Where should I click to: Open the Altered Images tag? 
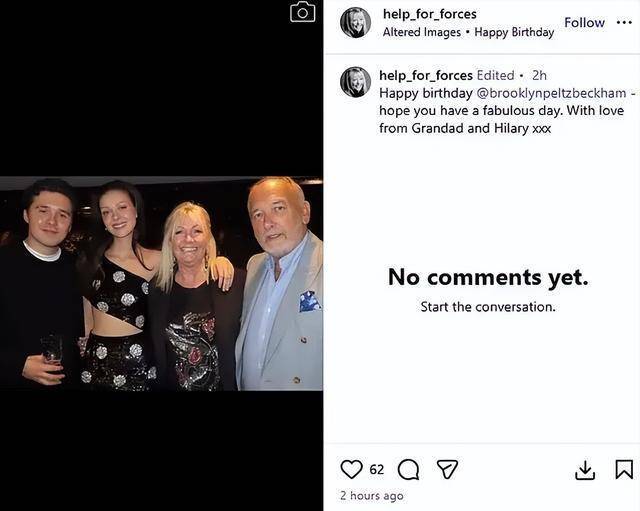[421, 32]
